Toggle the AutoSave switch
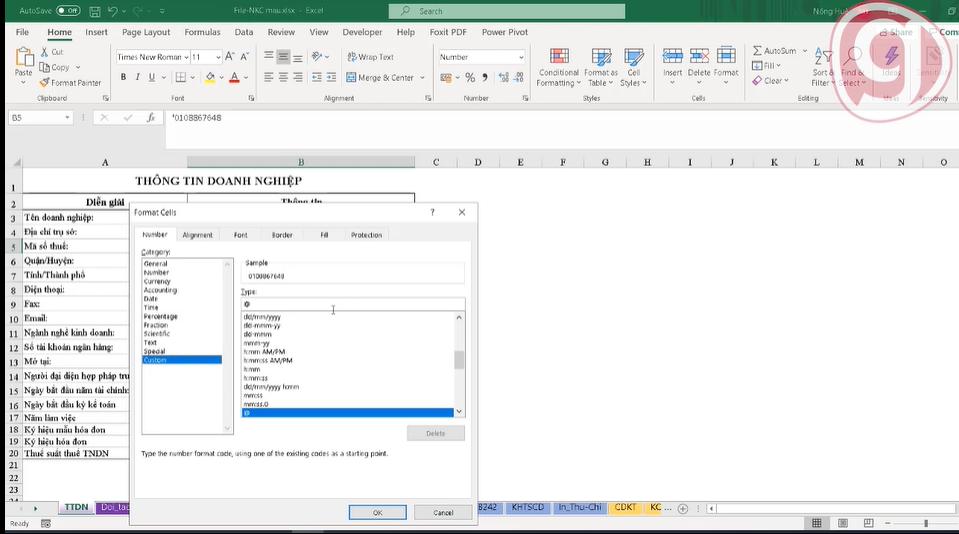 68,11
